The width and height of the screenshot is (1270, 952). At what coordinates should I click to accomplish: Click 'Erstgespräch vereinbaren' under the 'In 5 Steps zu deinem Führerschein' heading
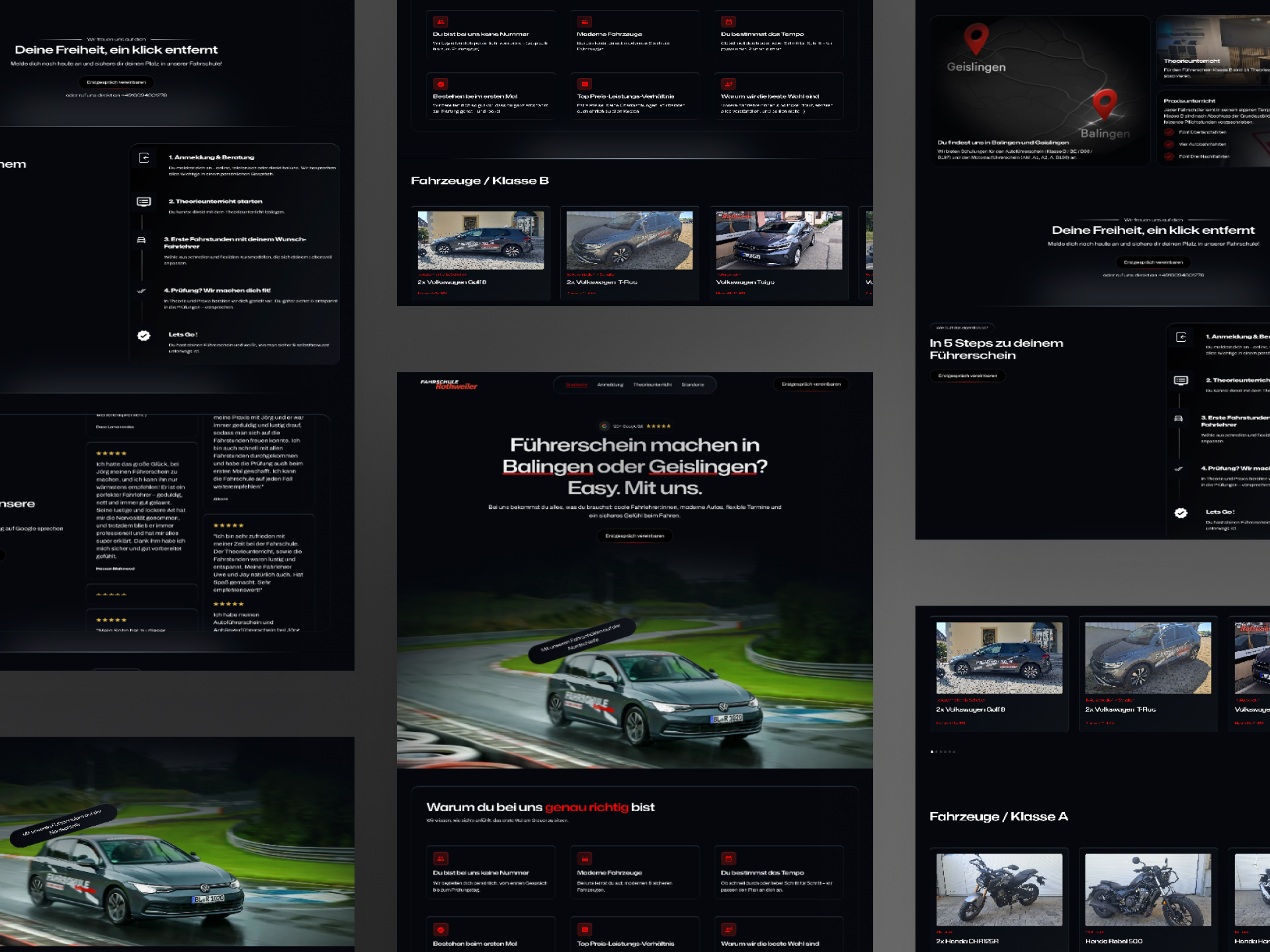click(x=967, y=376)
